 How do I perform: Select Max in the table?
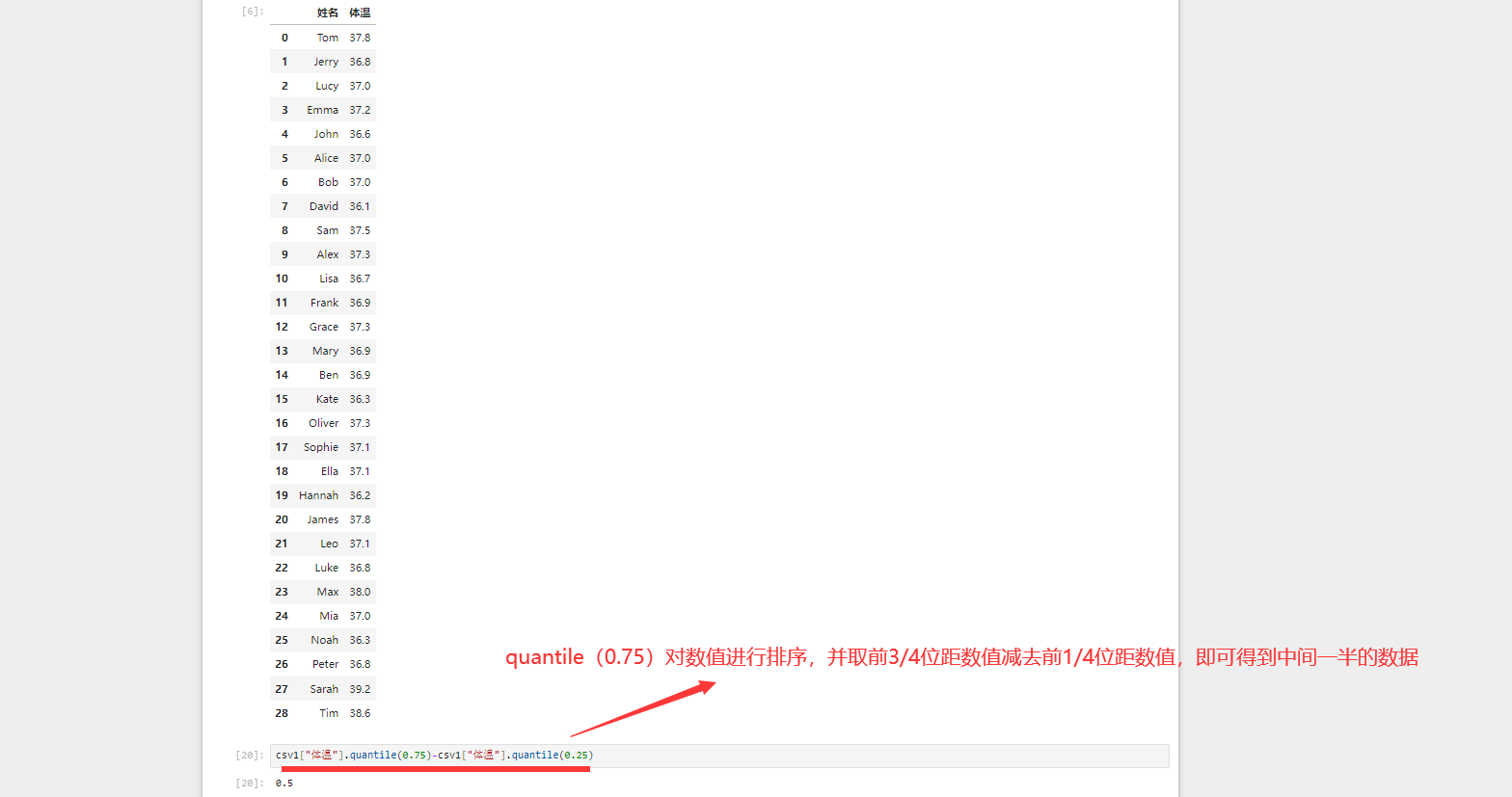(328, 592)
